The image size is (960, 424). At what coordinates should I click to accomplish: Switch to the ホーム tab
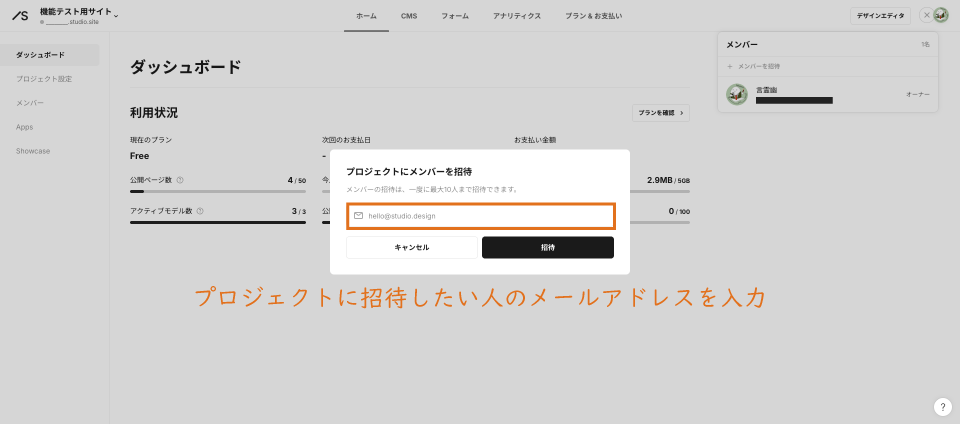coord(366,17)
